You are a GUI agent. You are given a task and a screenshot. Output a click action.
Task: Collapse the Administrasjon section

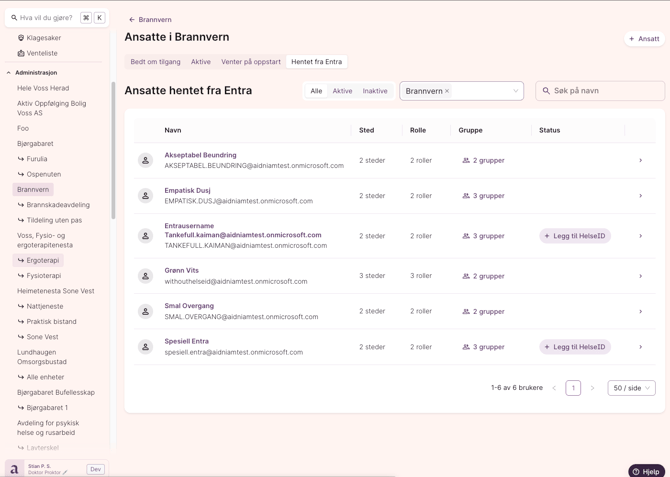click(x=9, y=73)
